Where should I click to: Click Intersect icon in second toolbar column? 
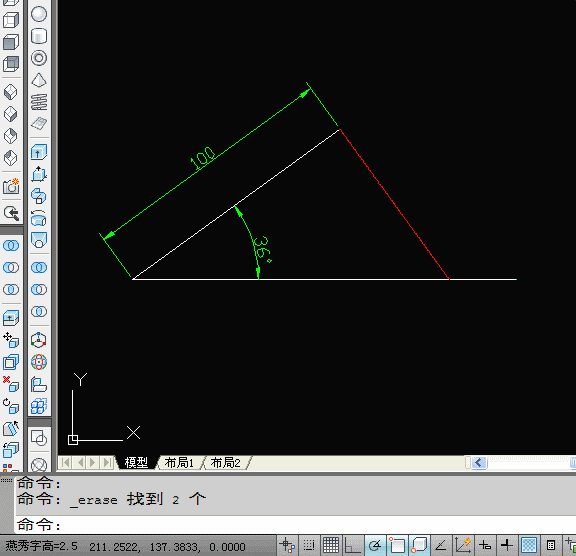coord(39,311)
